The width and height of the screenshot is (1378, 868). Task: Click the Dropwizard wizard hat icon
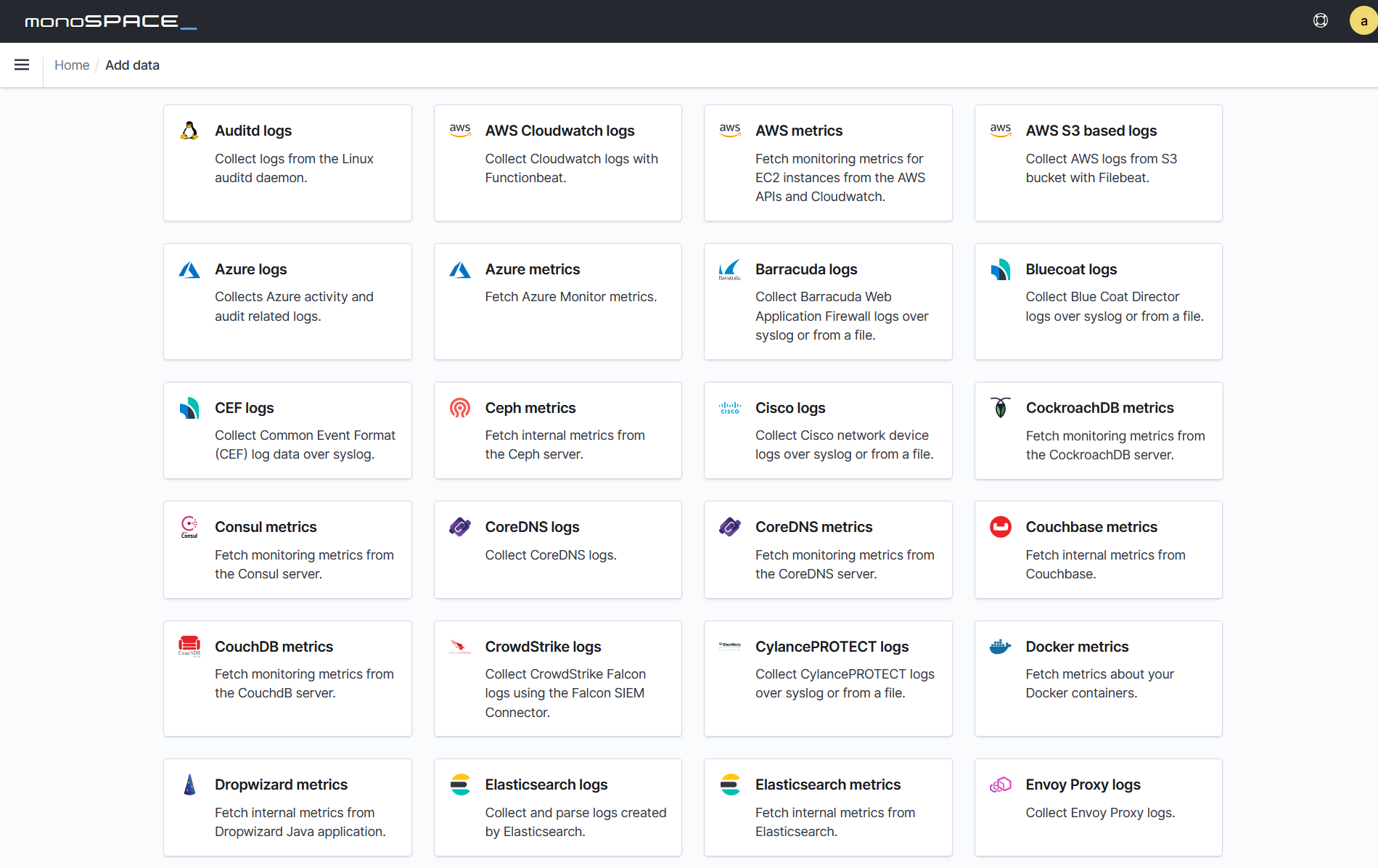point(189,785)
